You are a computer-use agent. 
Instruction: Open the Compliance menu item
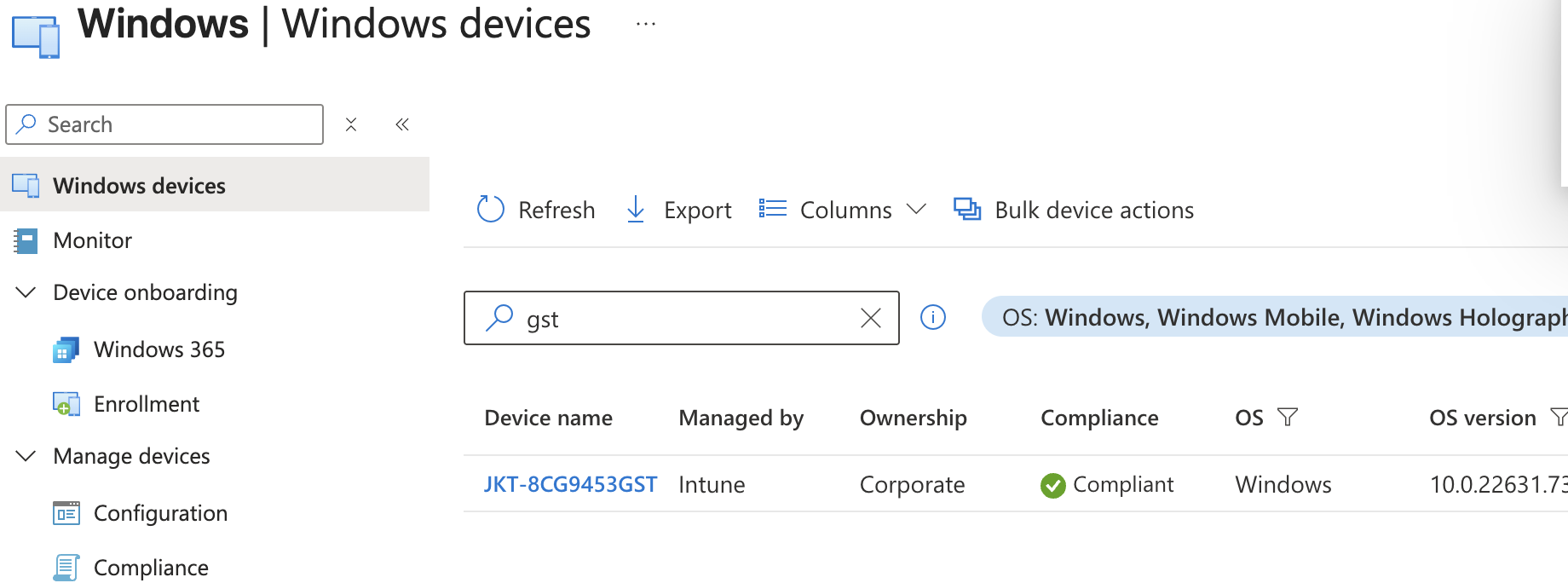151,568
